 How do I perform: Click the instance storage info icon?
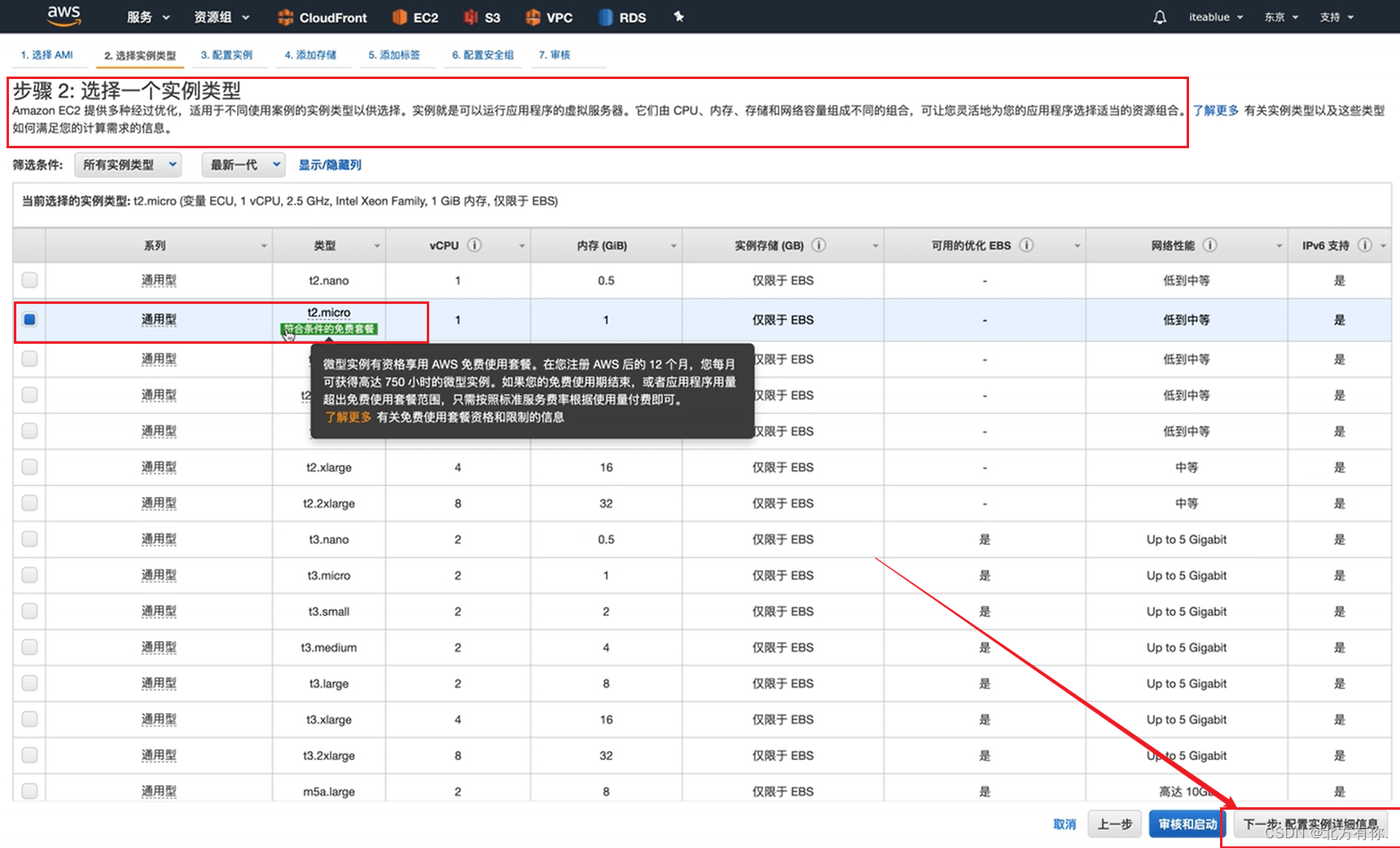pyautogui.click(x=819, y=245)
